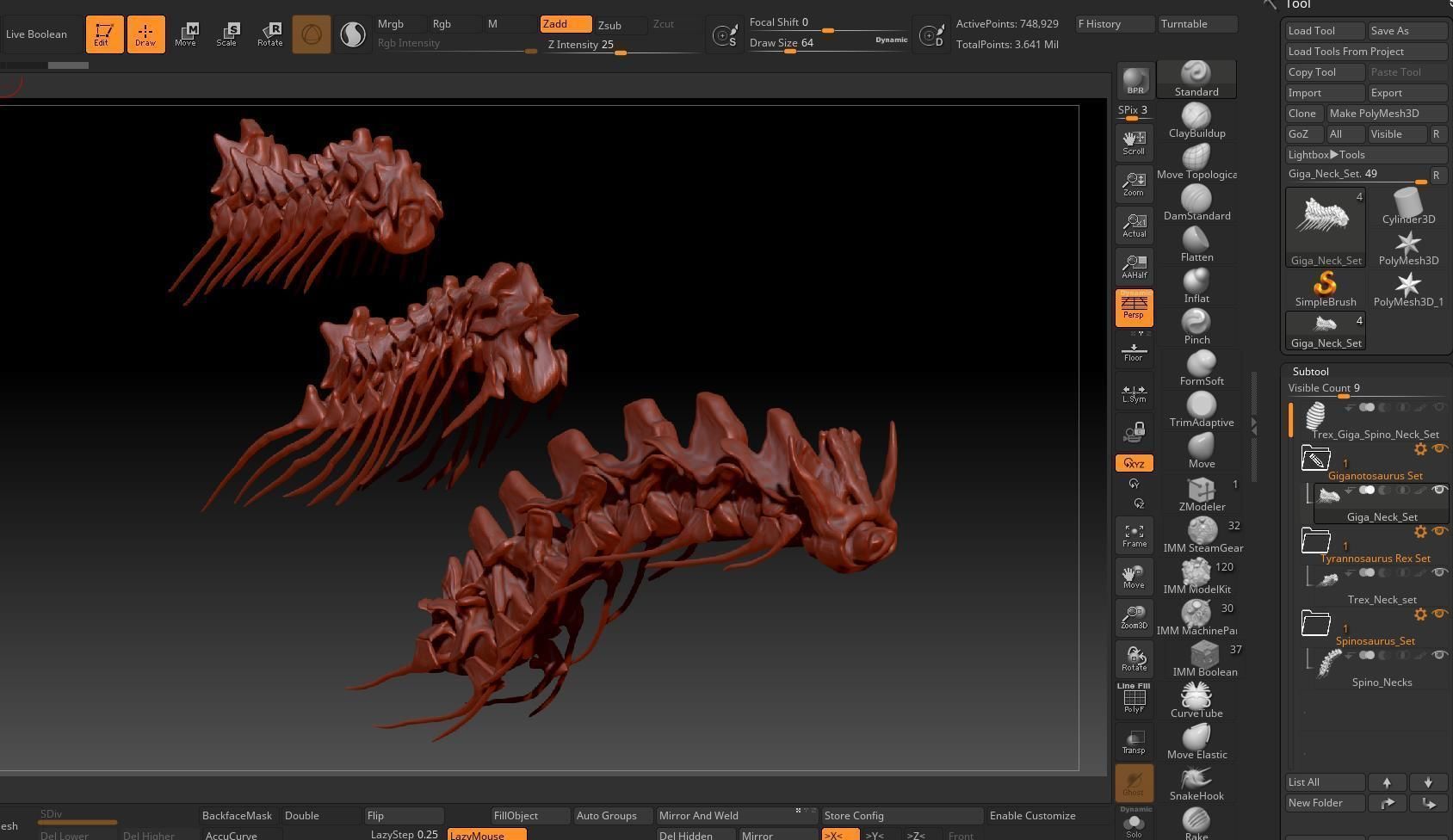
Task: Toggle PolyF line fill display
Action: 1134,698
